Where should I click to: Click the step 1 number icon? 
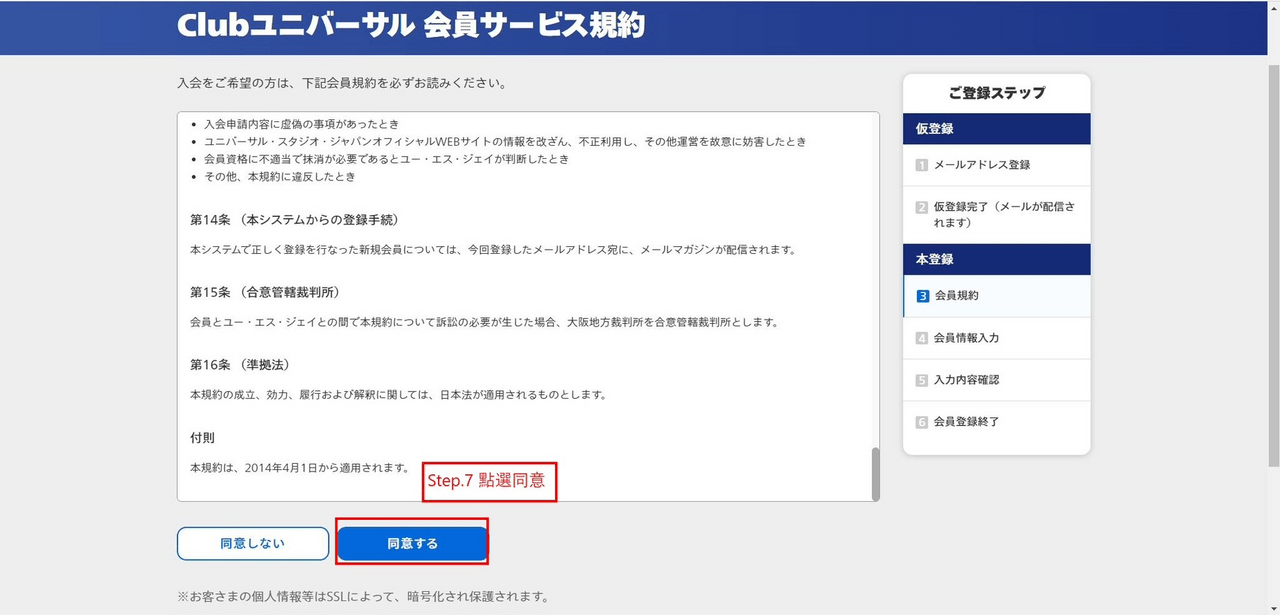922,165
